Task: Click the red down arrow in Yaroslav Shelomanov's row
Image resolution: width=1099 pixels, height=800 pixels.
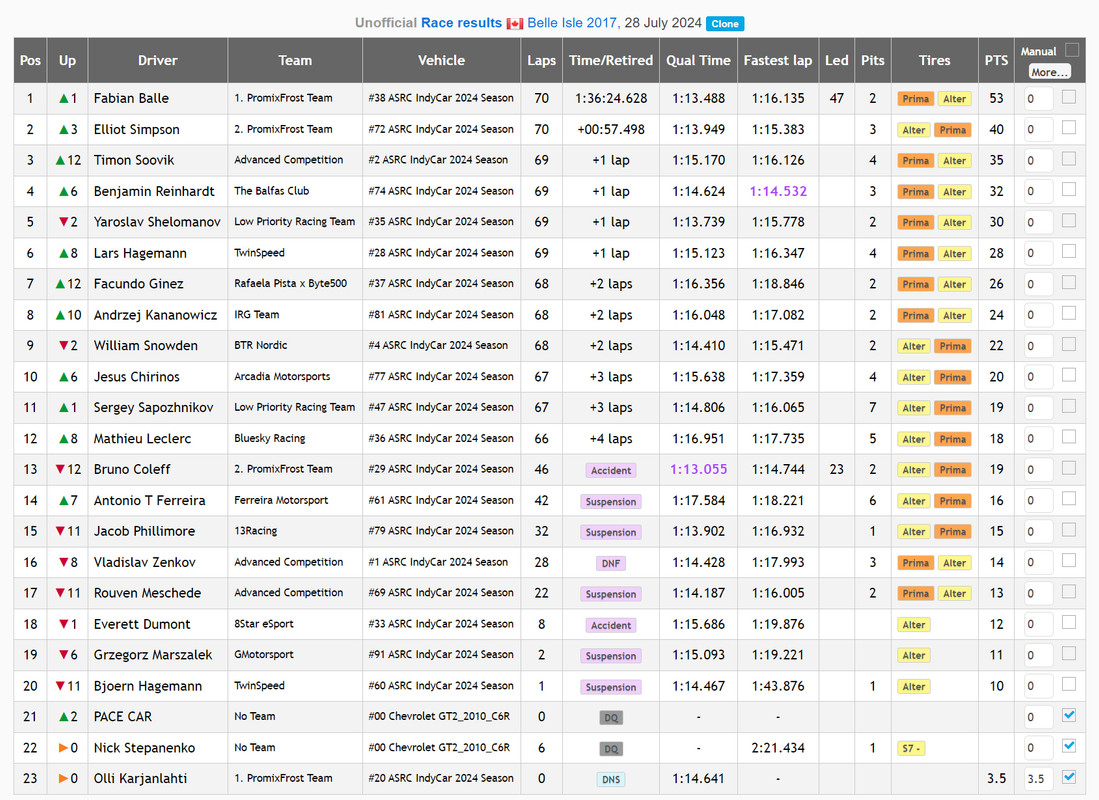Action: (64, 222)
